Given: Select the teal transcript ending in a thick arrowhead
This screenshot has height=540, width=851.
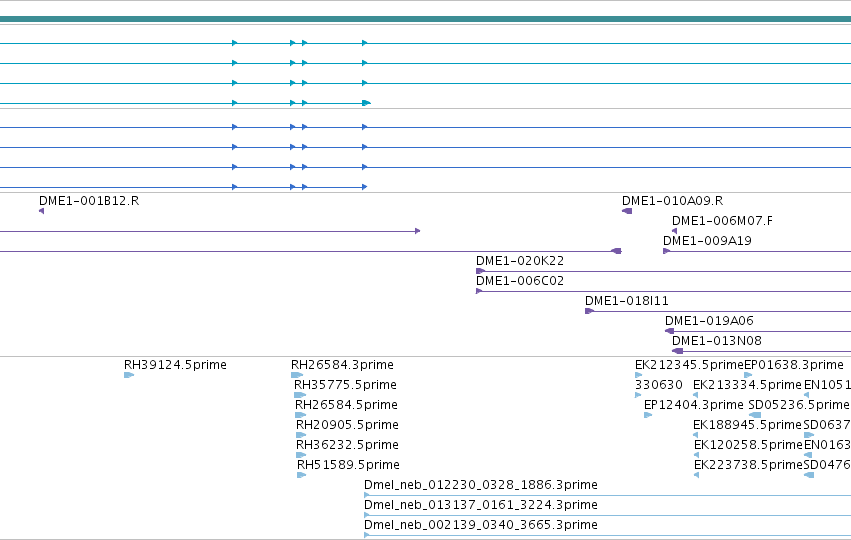Looking at the screenshot, I should point(185,103).
